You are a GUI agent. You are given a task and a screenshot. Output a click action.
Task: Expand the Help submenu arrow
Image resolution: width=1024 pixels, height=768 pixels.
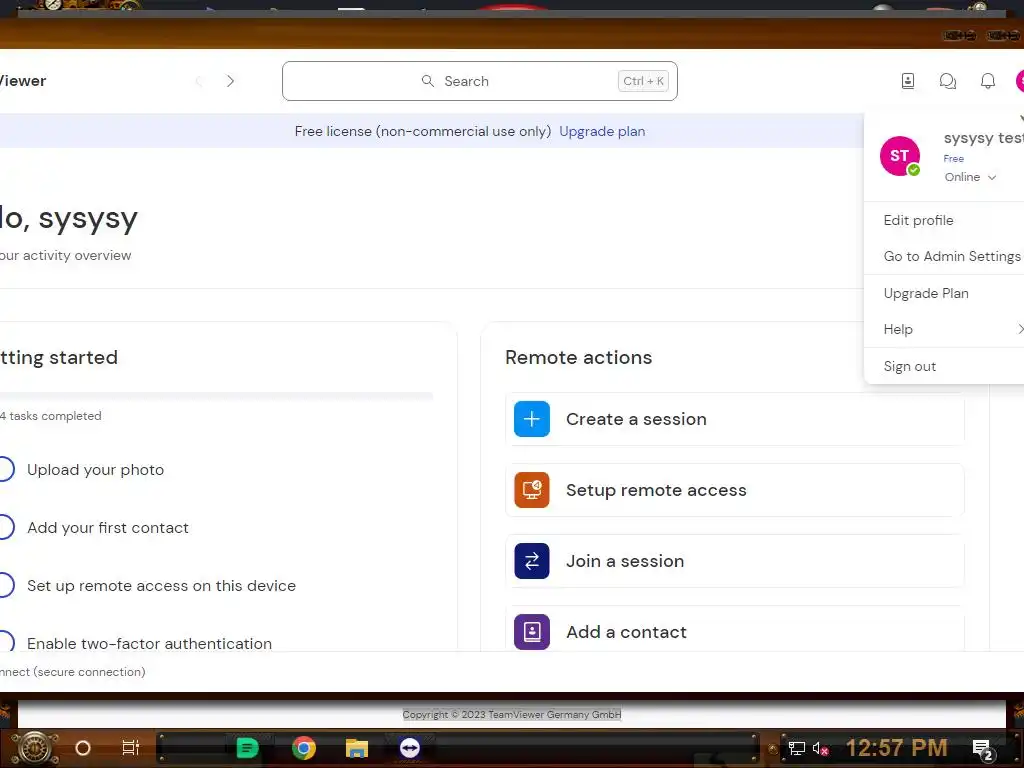(x=1021, y=329)
